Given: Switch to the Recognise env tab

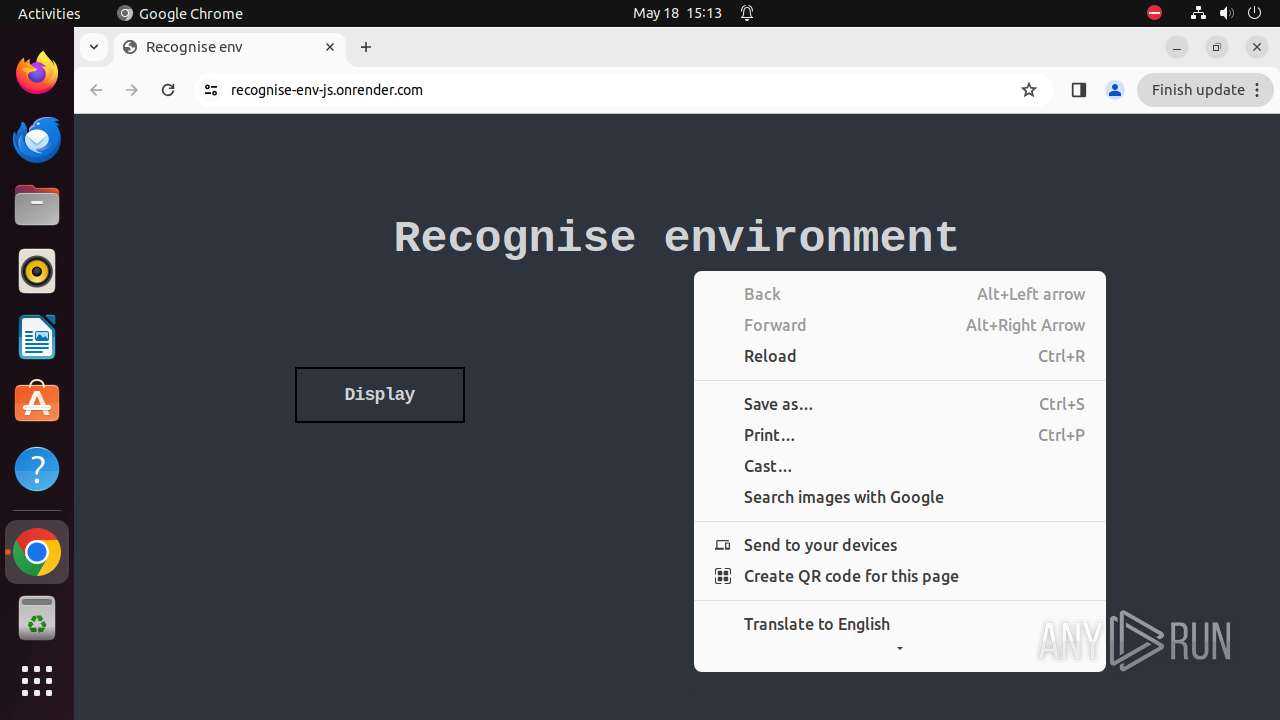Looking at the screenshot, I should tap(230, 47).
